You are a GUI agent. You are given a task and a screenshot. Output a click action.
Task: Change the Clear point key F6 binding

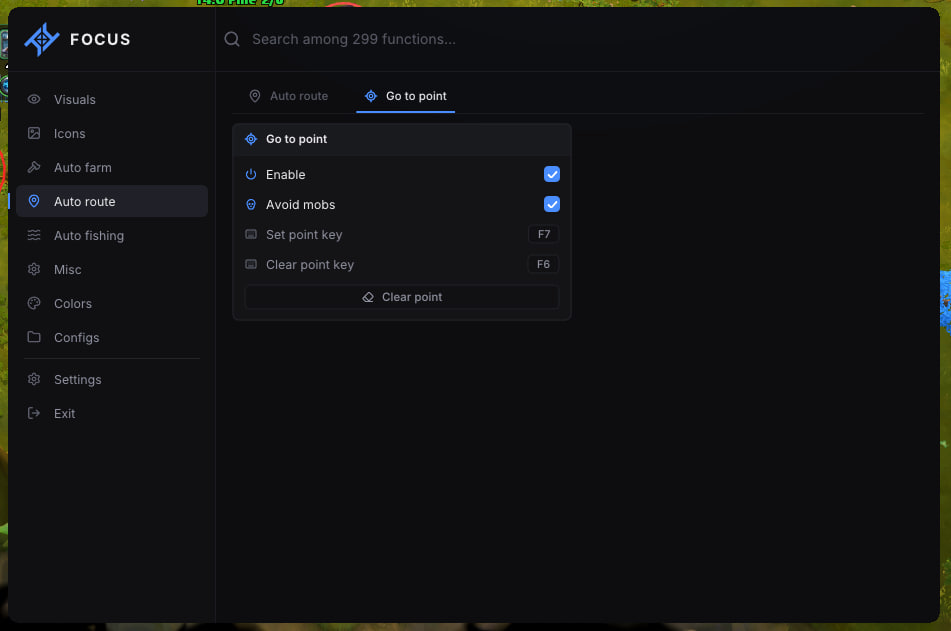point(543,265)
